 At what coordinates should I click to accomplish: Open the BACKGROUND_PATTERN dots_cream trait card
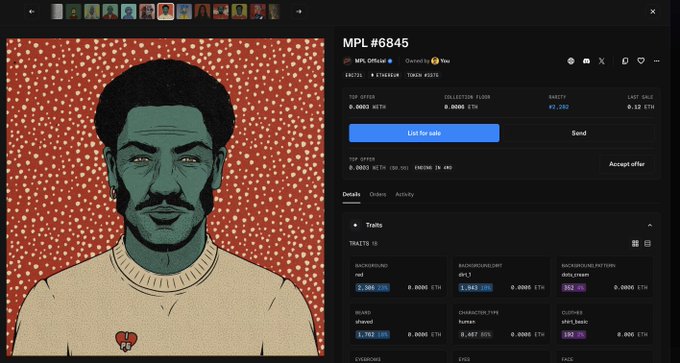pyautogui.click(x=605, y=277)
